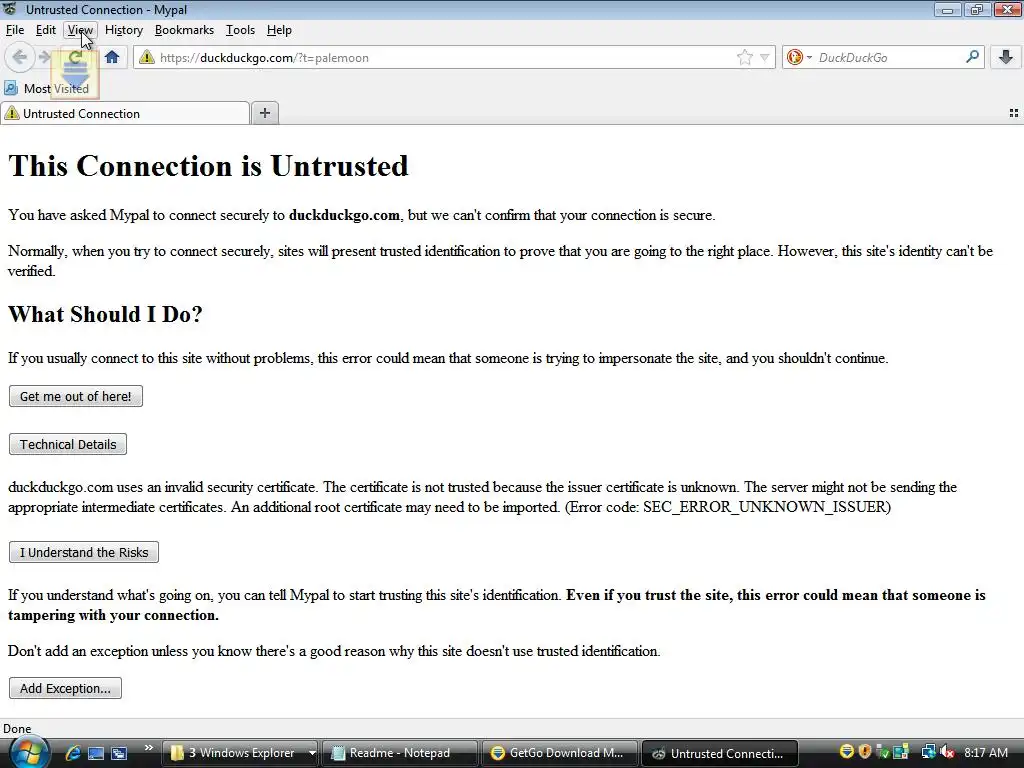1024x768 pixels.
Task: Open a new tab with plus button
Action: [x=264, y=113]
